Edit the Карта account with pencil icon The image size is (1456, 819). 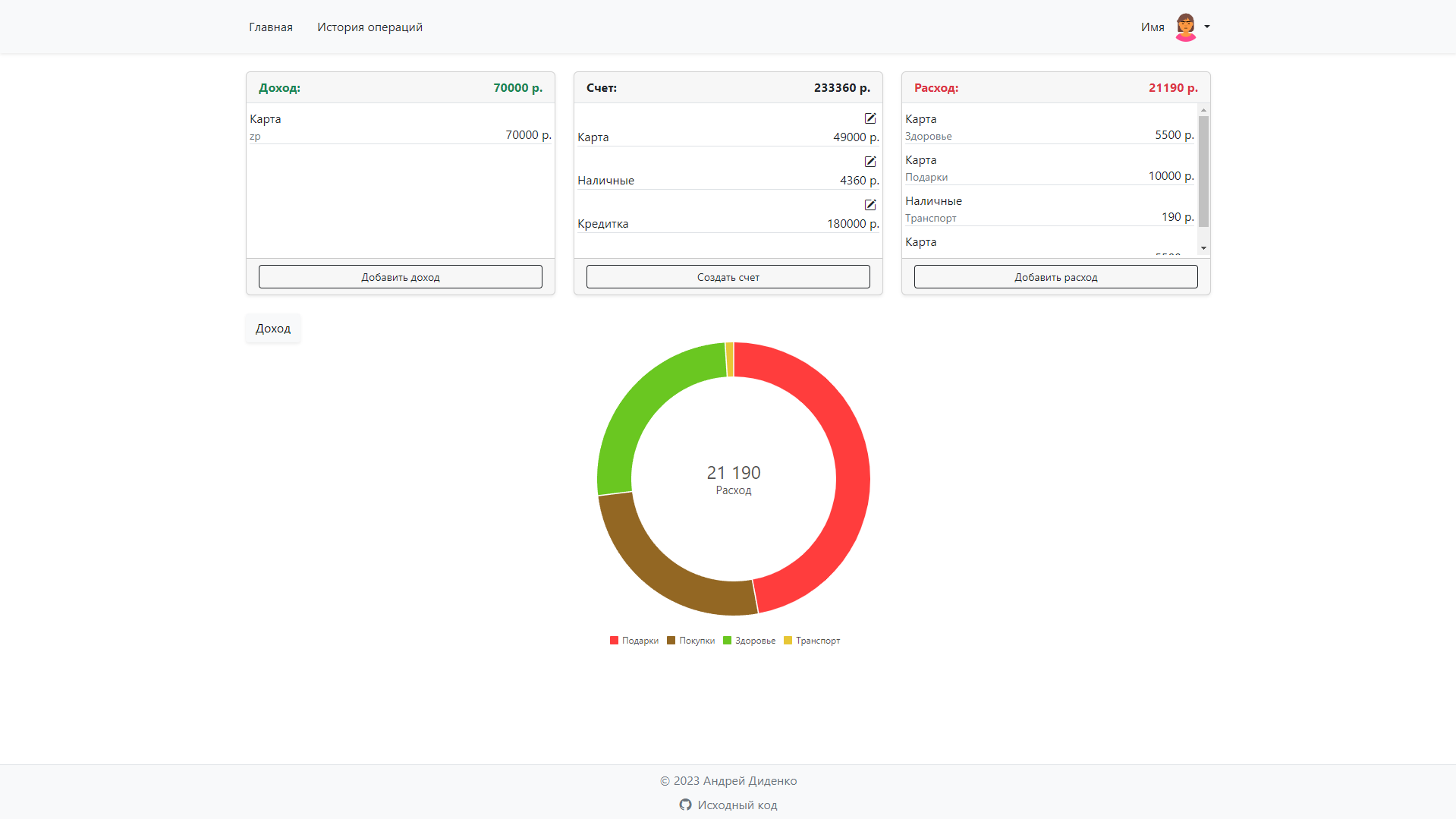[870, 118]
